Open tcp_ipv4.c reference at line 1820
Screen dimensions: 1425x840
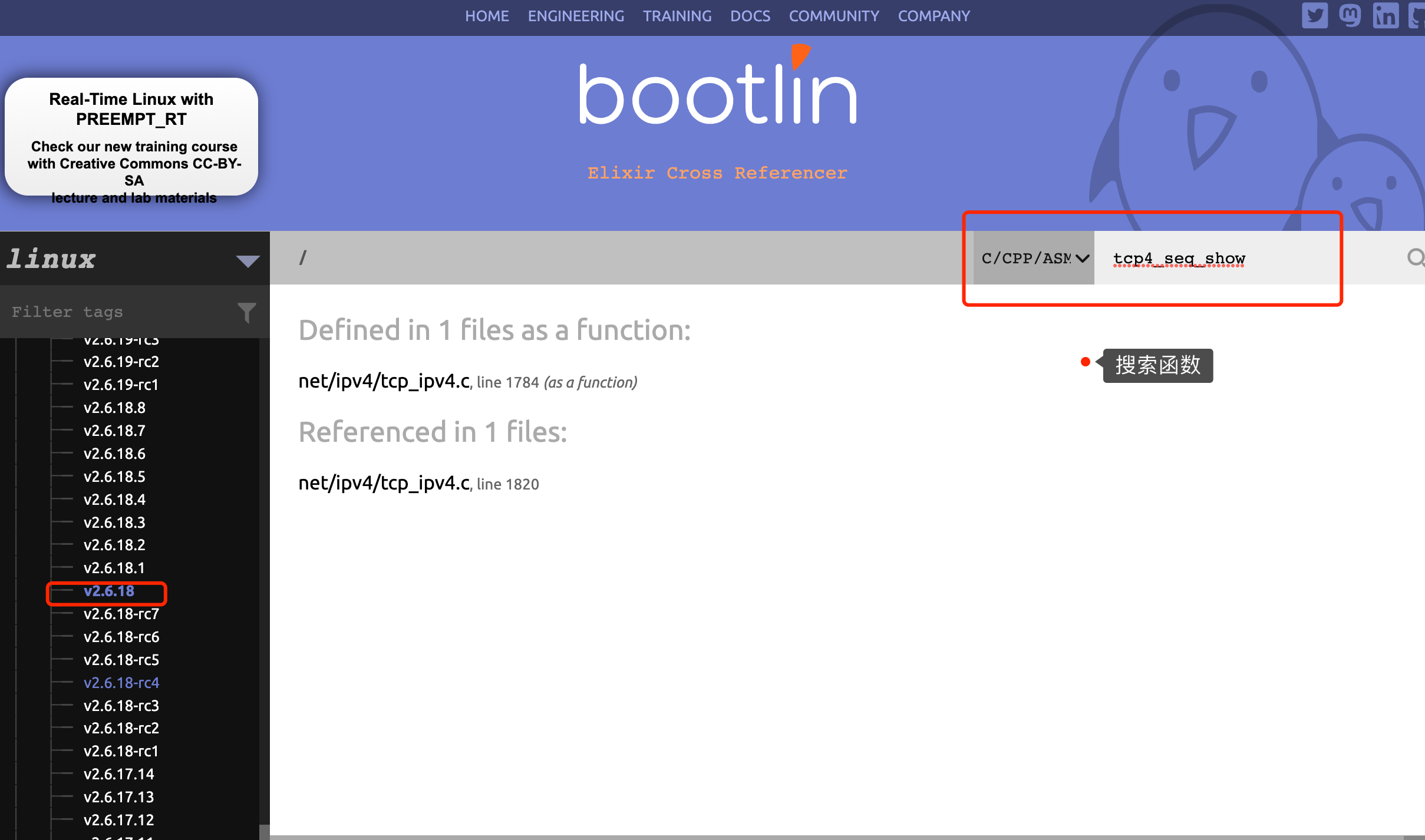[x=384, y=484]
